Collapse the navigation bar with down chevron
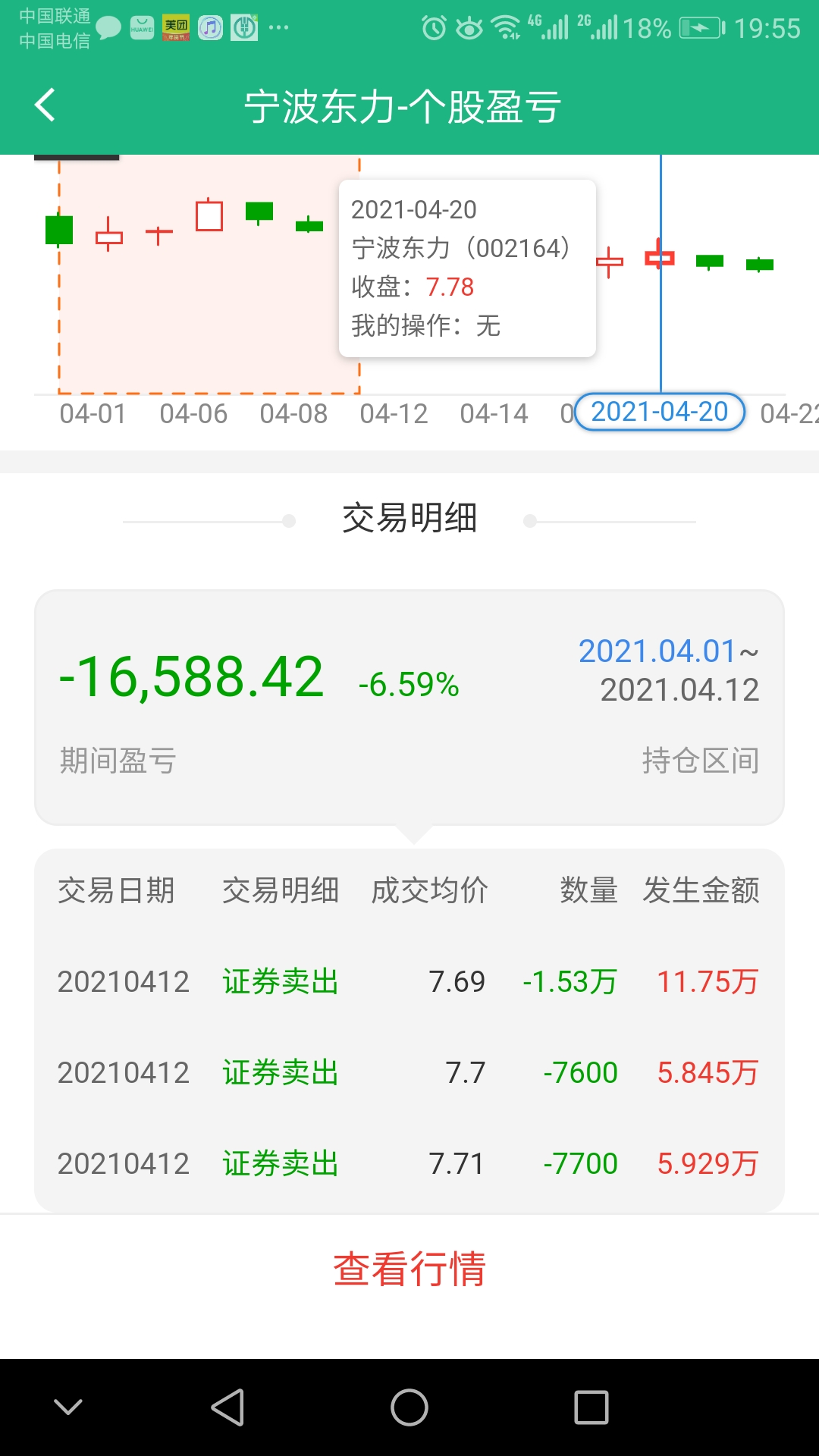 click(68, 1407)
